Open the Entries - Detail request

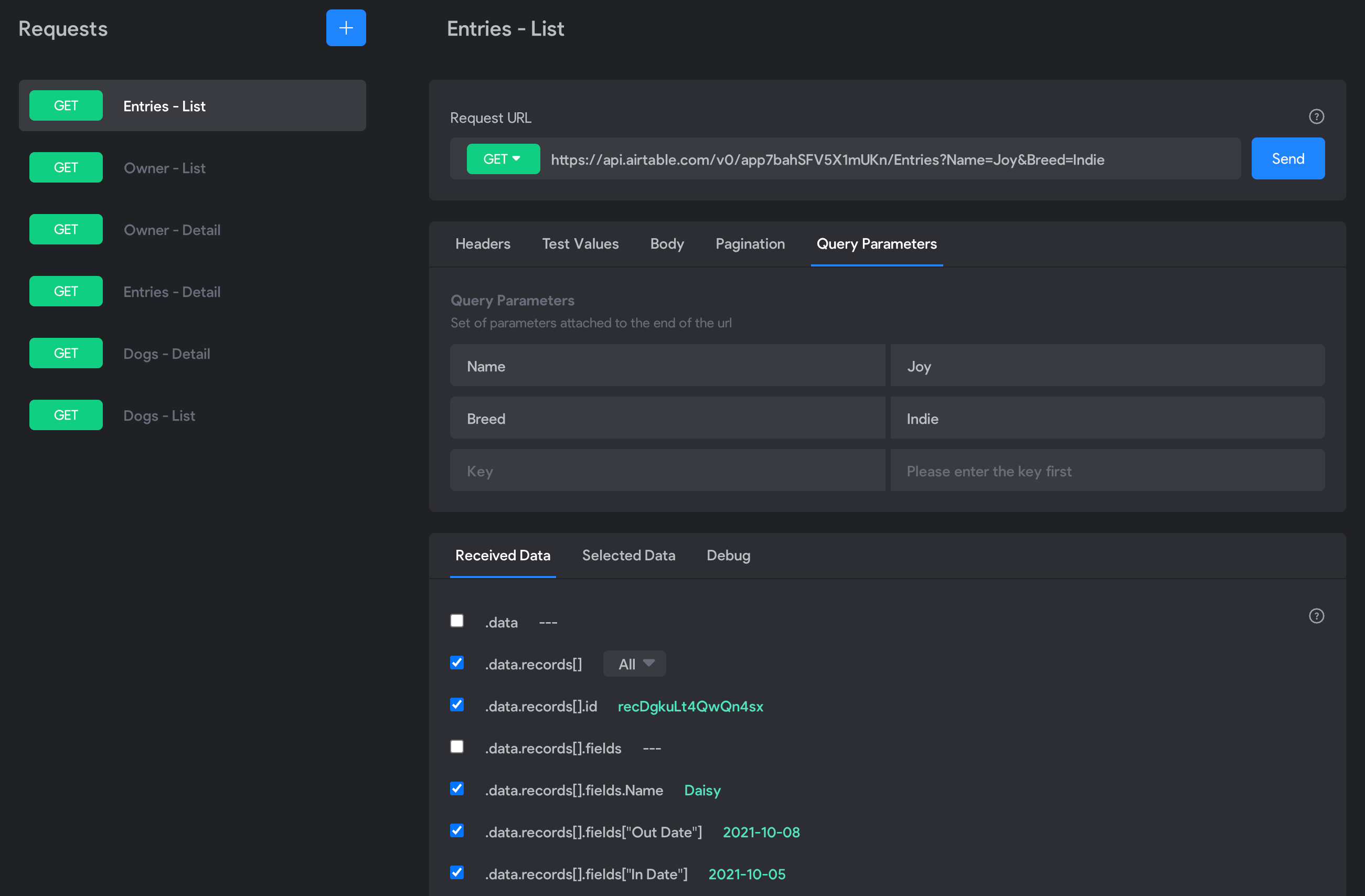[x=192, y=291]
